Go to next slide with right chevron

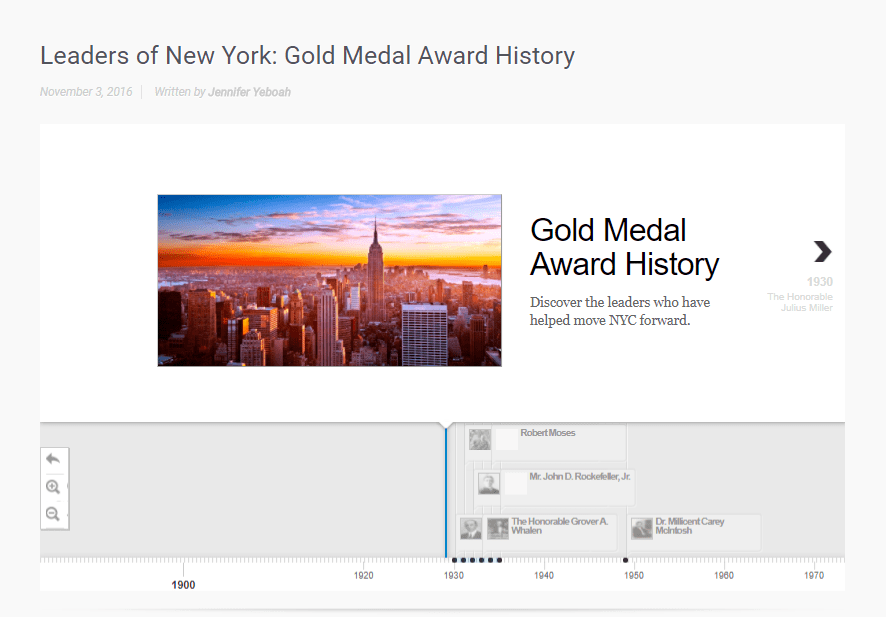pos(822,251)
